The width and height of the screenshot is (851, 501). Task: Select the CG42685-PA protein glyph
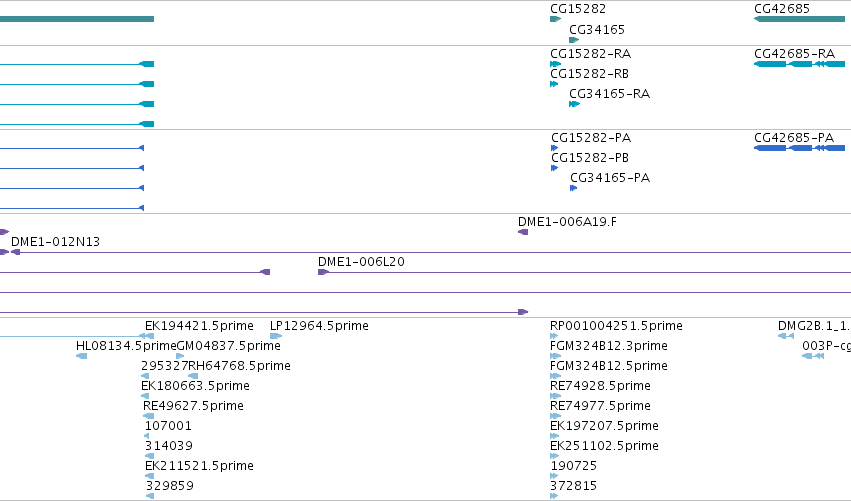click(x=799, y=148)
